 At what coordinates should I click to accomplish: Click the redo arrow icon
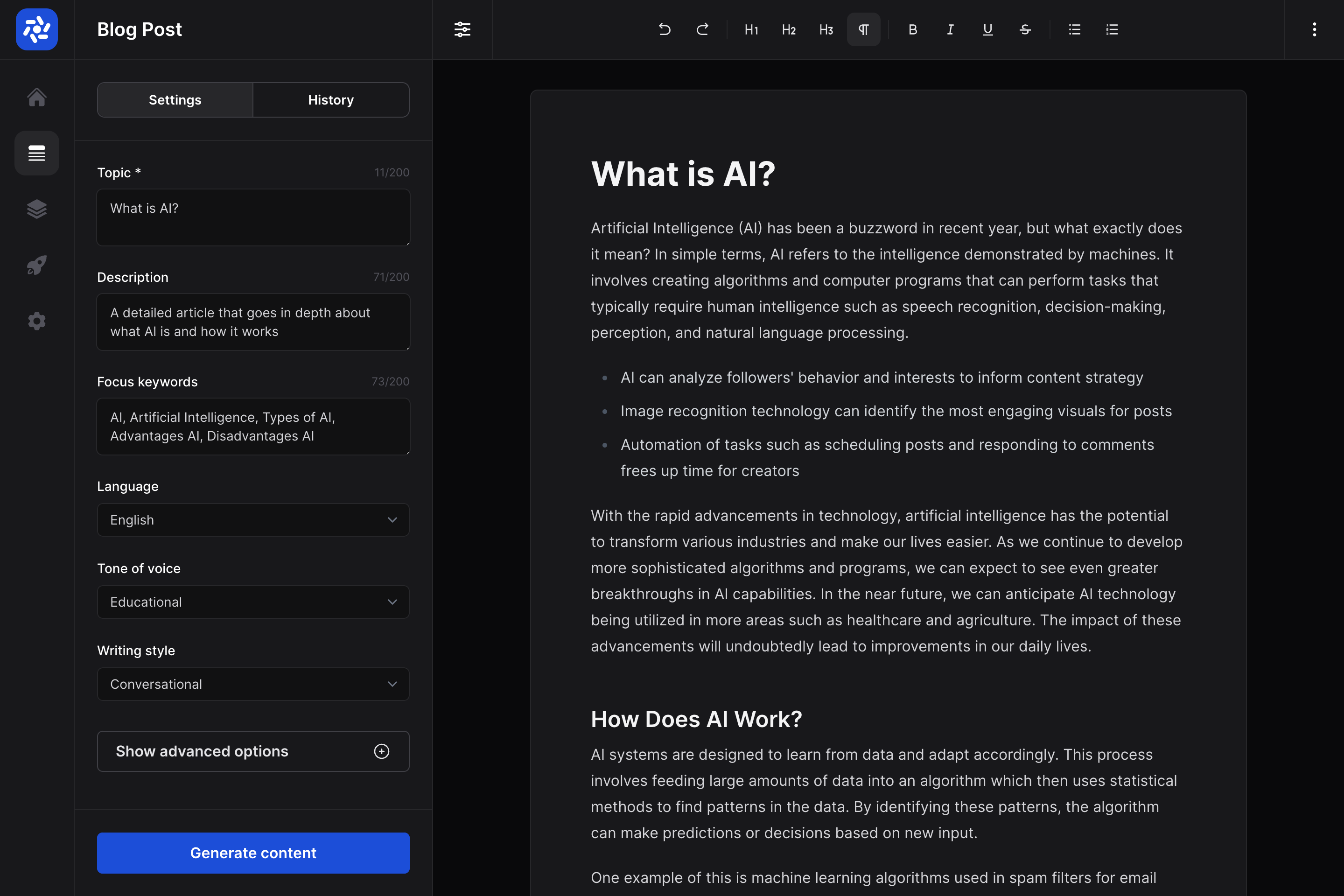pyautogui.click(x=702, y=29)
